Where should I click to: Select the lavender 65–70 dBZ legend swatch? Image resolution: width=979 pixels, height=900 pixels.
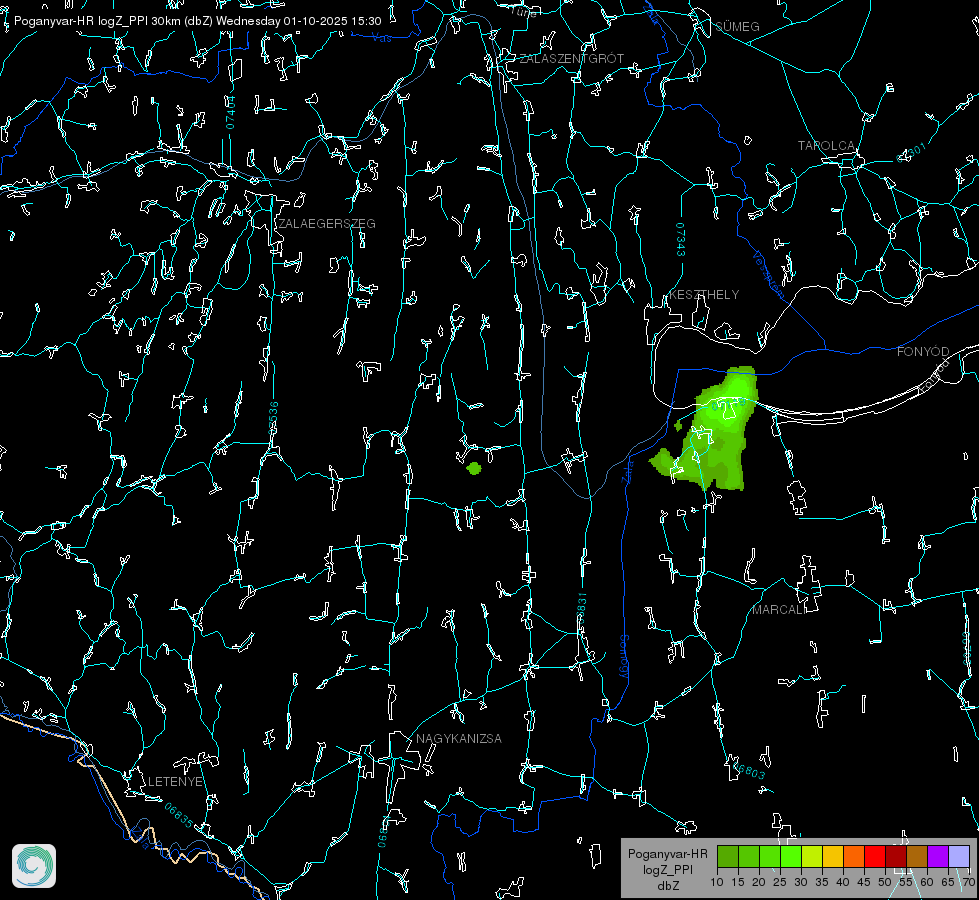click(958, 856)
